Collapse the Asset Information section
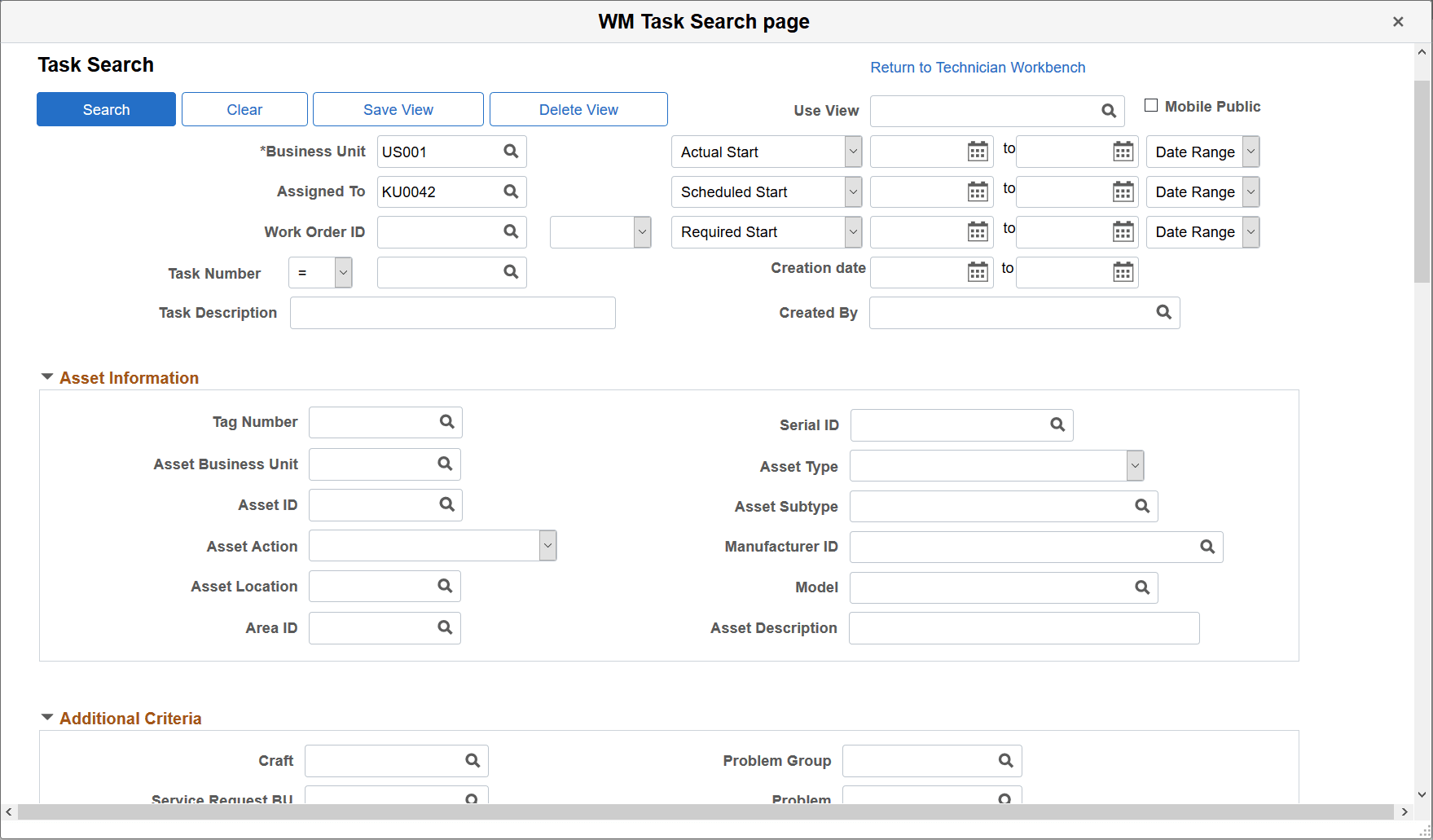 click(46, 376)
